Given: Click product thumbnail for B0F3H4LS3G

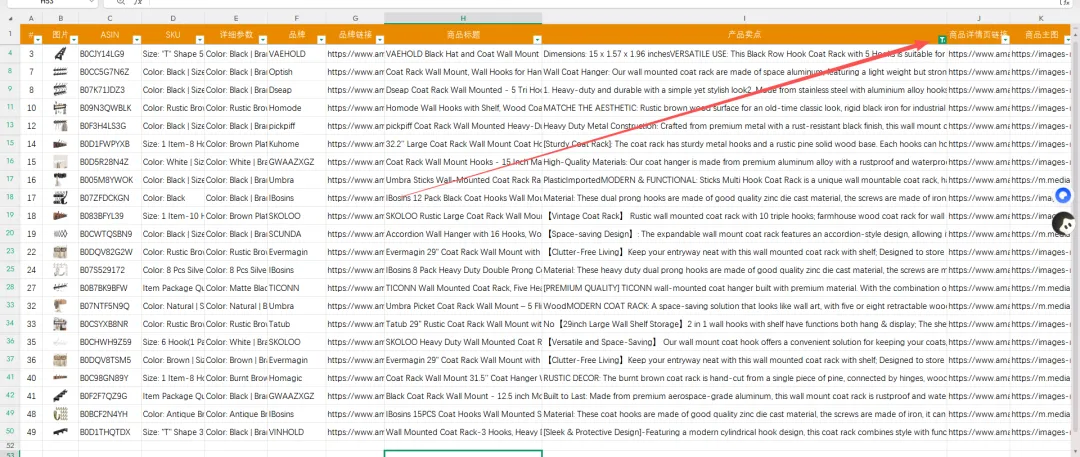Looking at the screenshot, I should pyautogui.click(x=61, y=125).
